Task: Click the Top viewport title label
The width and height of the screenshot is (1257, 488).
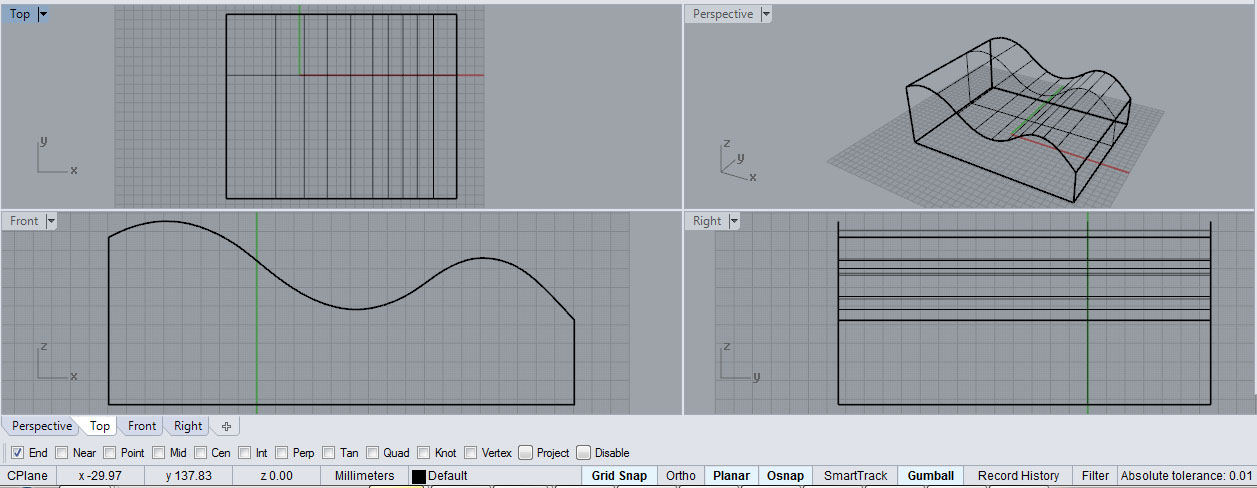Action: click(20, 14)
